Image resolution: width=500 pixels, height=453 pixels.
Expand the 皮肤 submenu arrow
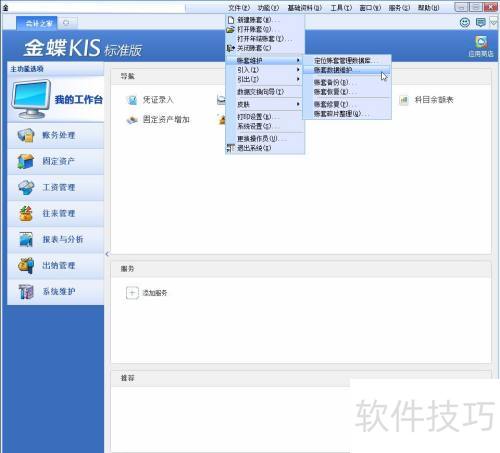[298, 104]
